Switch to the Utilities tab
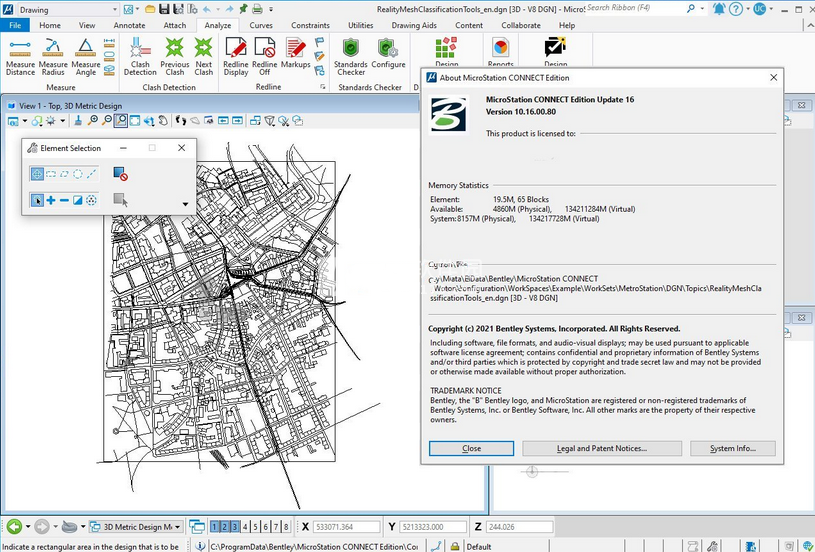815x552 pixels. click(x=361, y=25)
